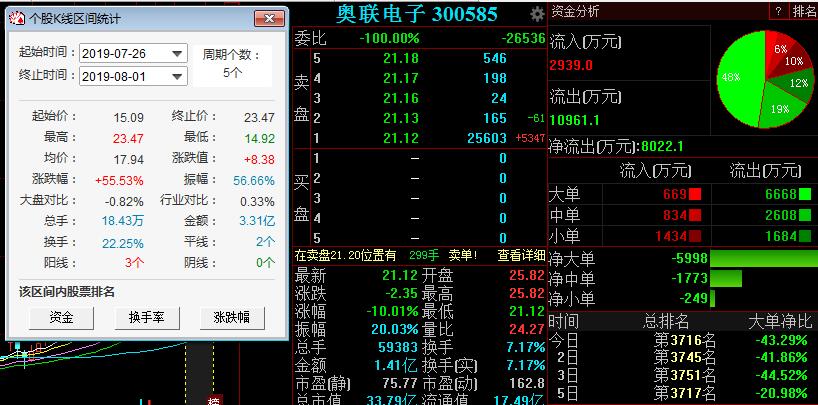The height and width of the screenshot is (405, 818).
Task: Click the 排名 tab in 资金分析 panel
Action: [x=804, y=11]
